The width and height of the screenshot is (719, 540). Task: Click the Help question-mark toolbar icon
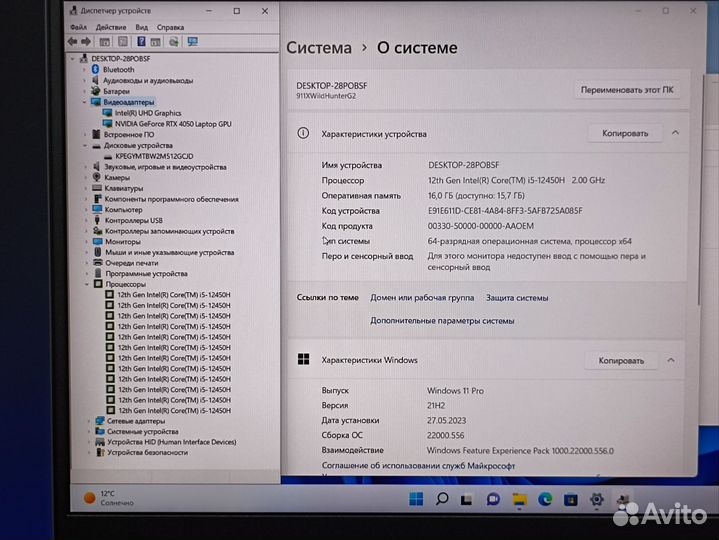(x=141, y=42)
